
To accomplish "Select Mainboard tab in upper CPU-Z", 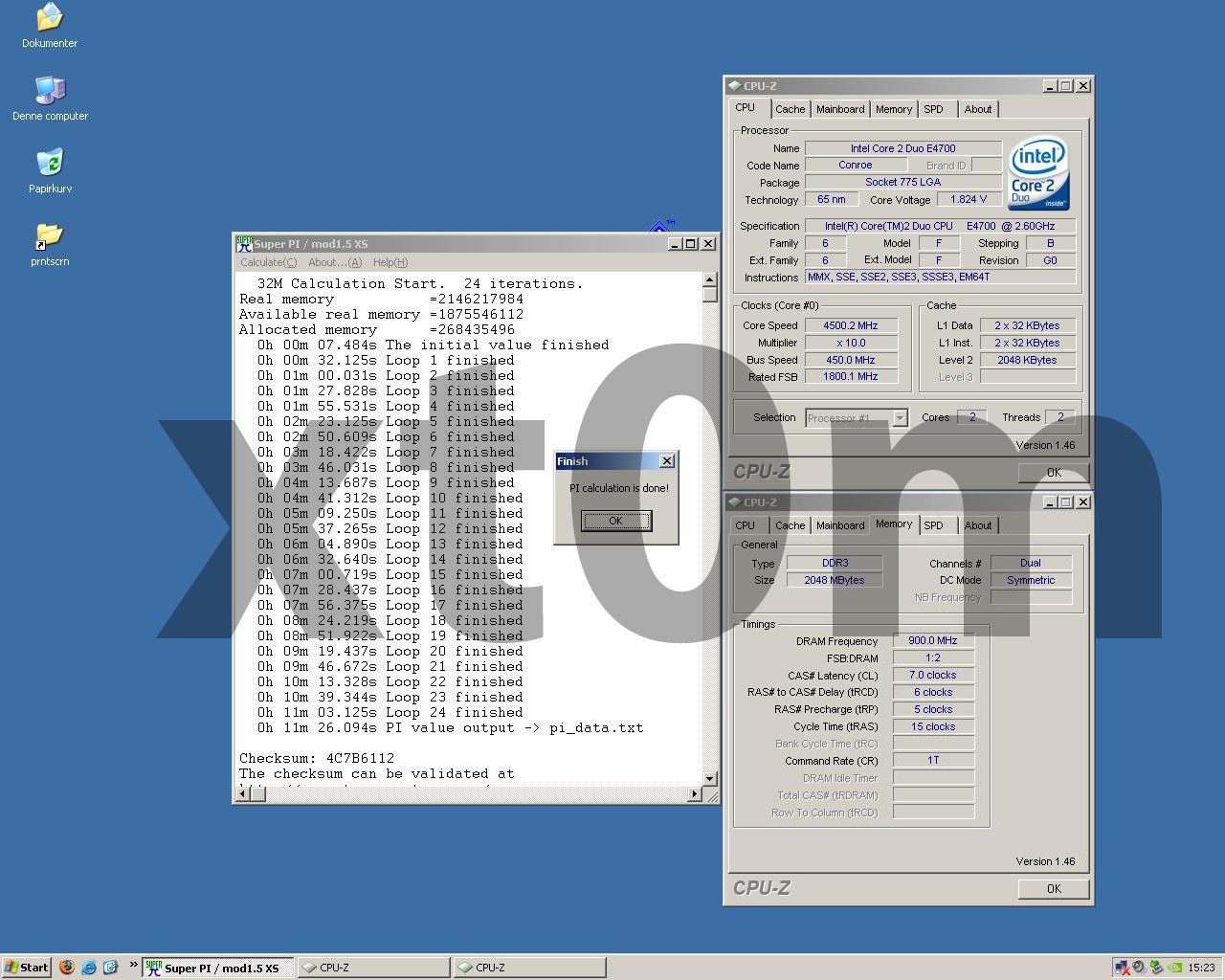I will pos(840,109).
